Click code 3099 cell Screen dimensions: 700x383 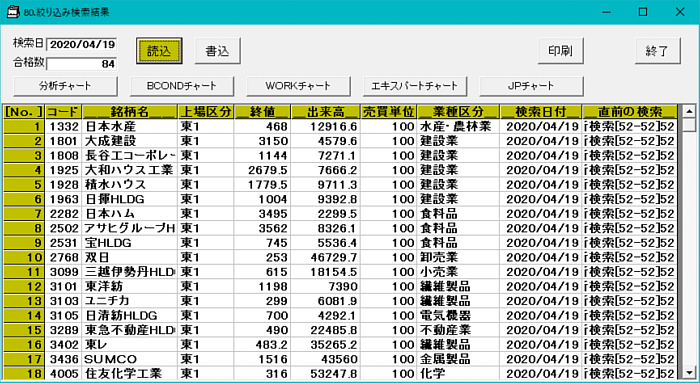click(63, 272)
